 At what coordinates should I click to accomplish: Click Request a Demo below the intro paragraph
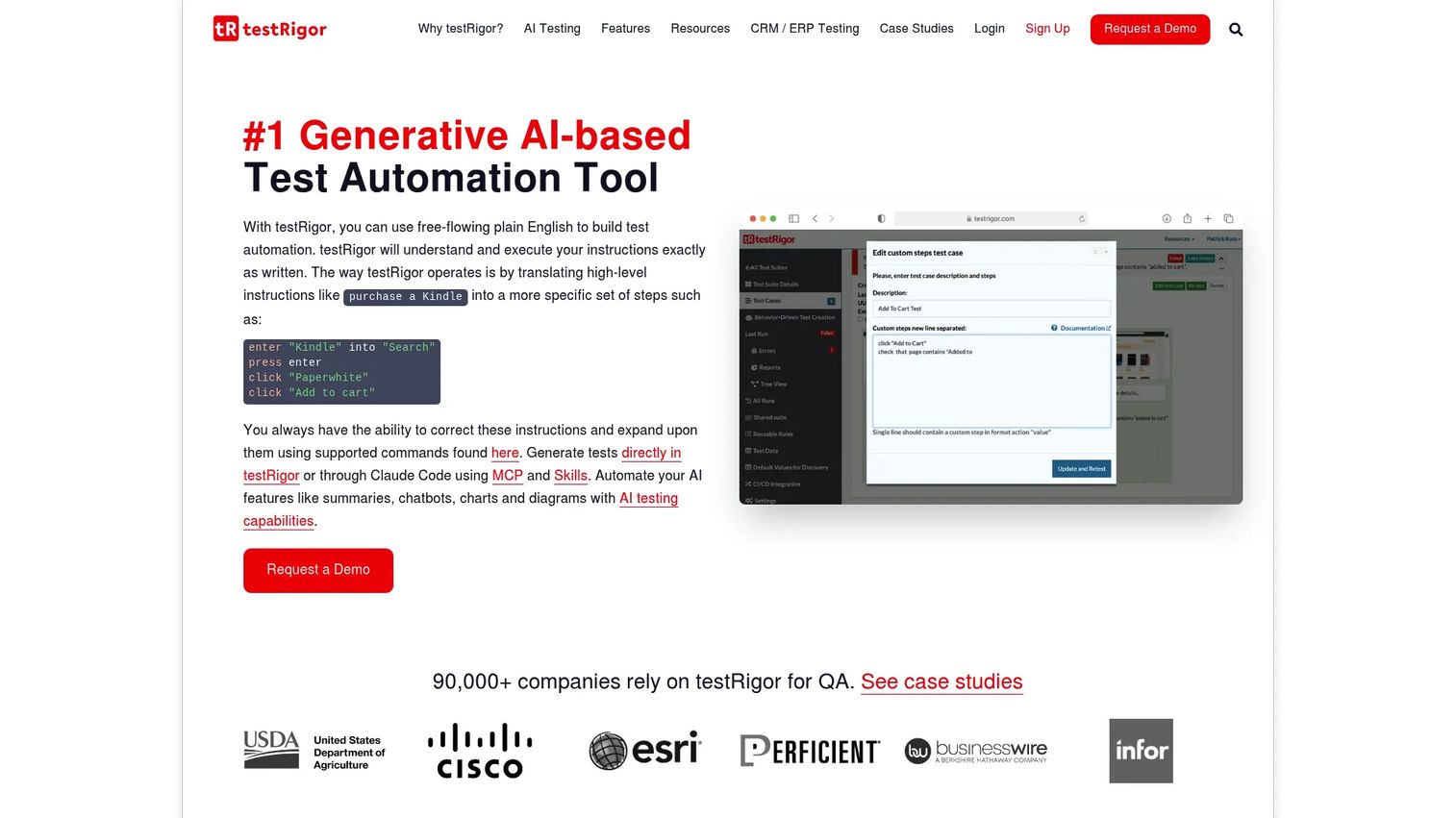(318, 570)
